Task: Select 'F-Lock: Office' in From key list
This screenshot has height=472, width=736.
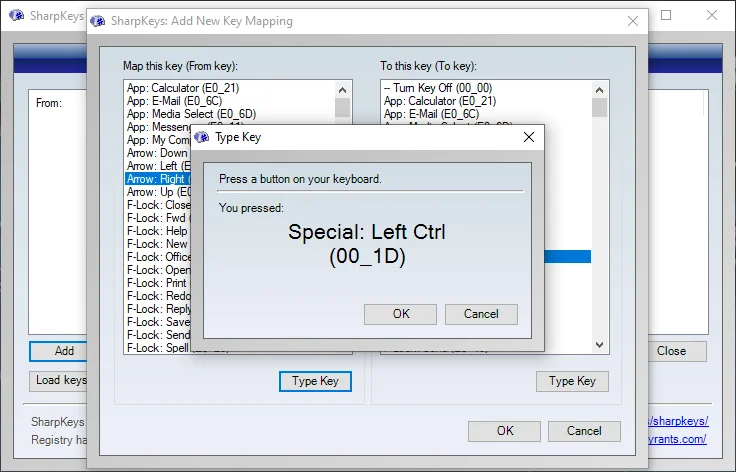Action: [158, 257]
